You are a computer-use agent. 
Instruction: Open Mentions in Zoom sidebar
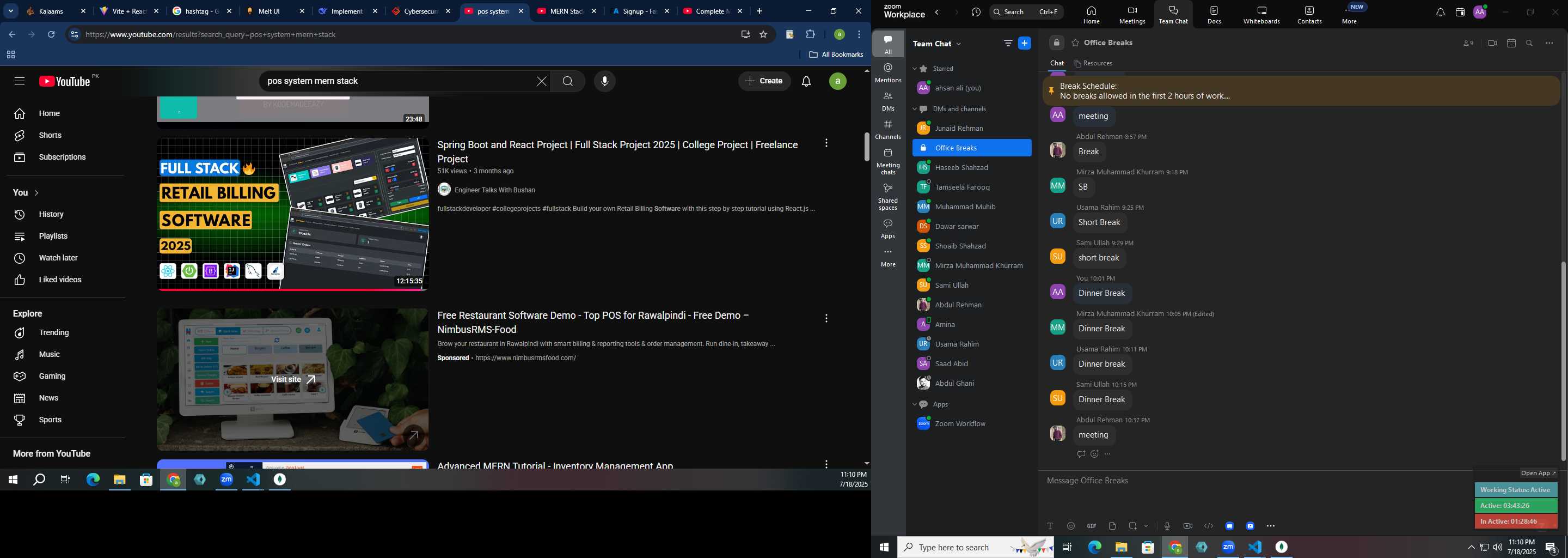888,72
